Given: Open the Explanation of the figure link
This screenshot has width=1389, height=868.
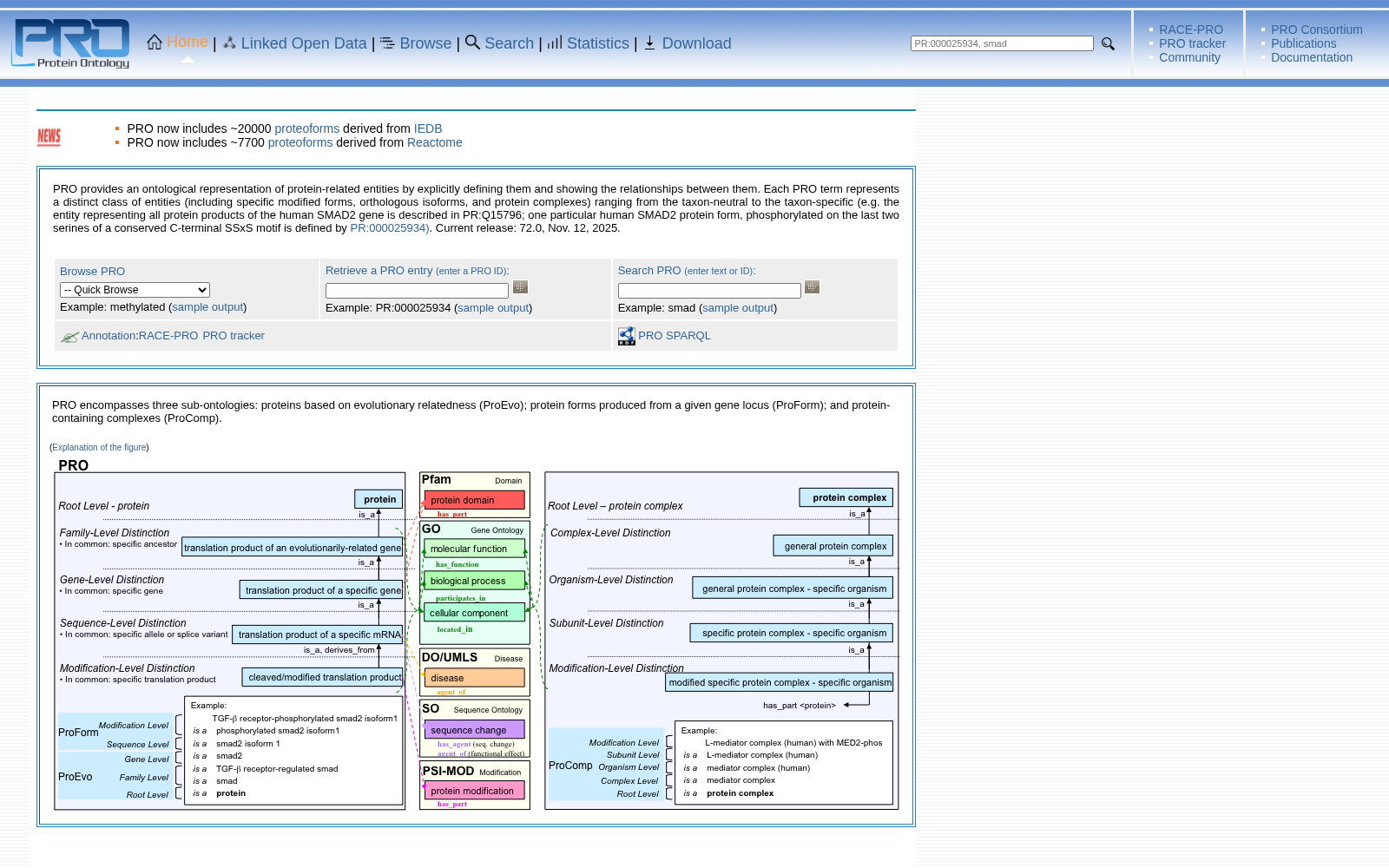Looking at the screenshot, I should pos(99,448).
